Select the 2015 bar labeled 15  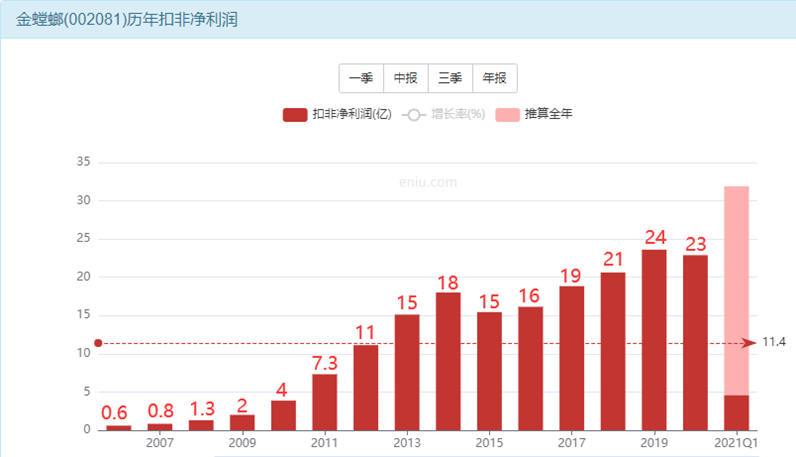[489, 371]
